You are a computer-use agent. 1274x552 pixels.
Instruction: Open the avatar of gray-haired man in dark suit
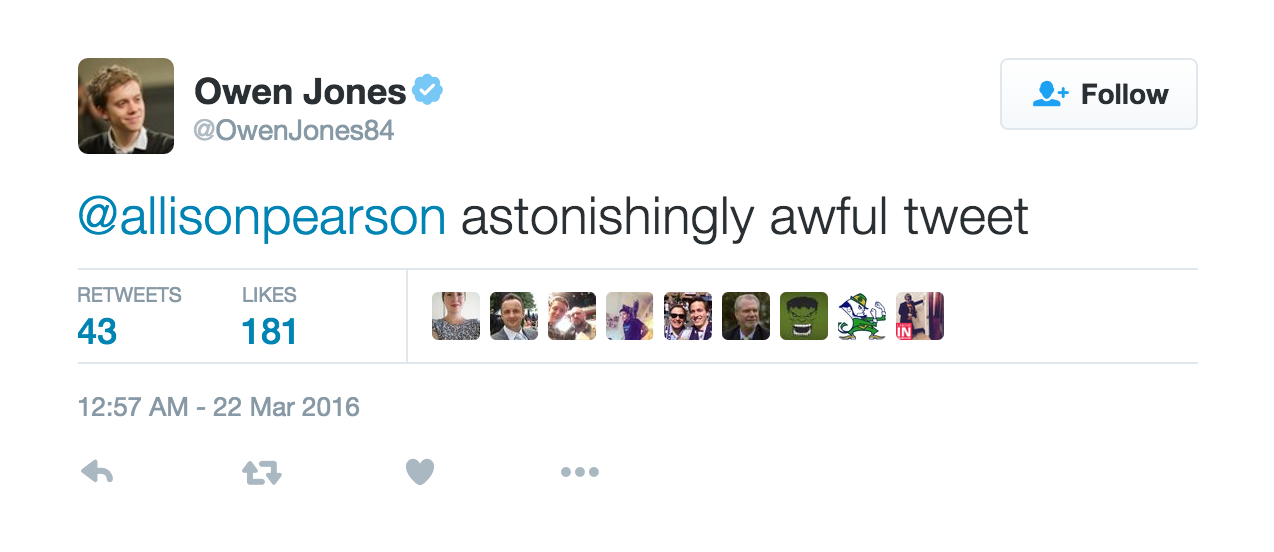746,316
